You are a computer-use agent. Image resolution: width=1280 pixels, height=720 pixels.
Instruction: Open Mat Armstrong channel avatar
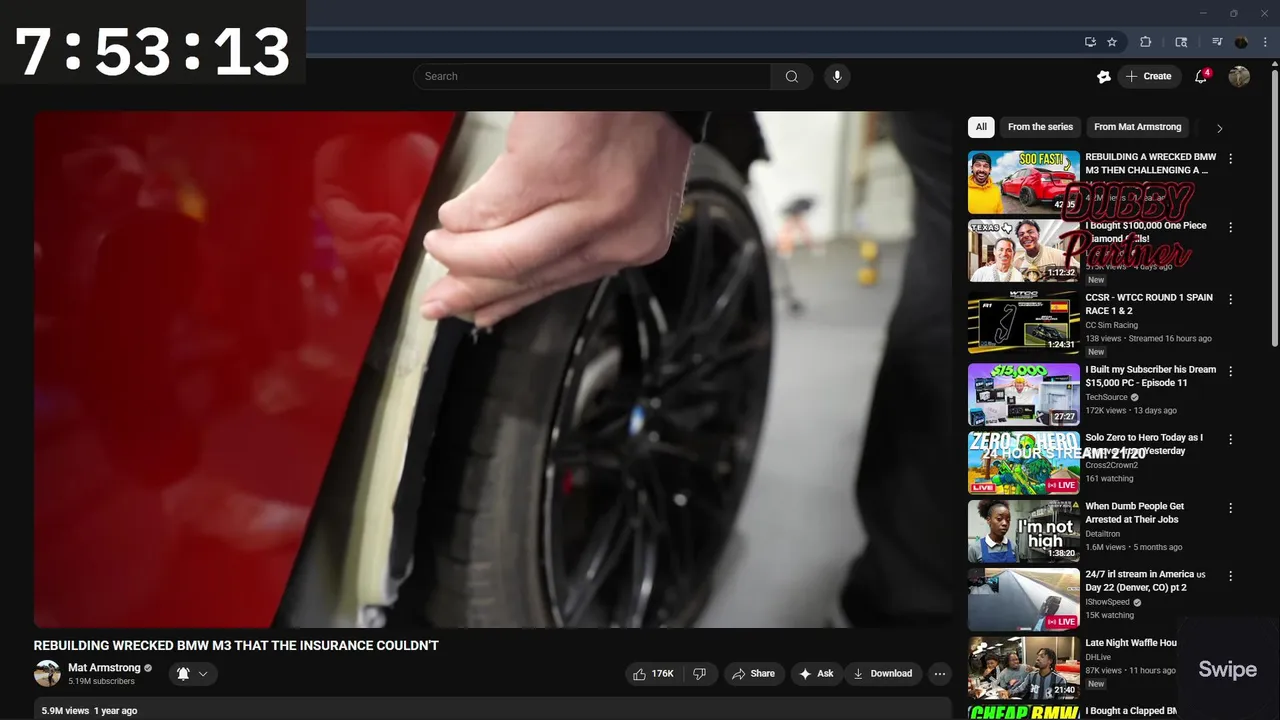pyautogui.click(x=47, y=674)
